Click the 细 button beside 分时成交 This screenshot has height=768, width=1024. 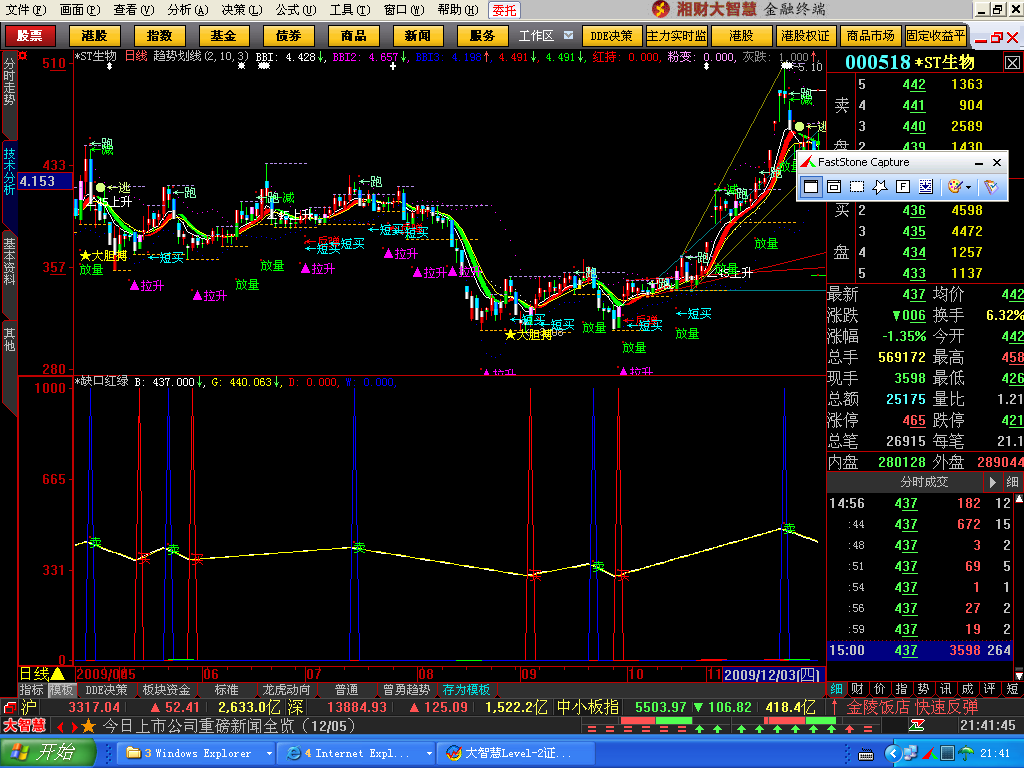1012,482
